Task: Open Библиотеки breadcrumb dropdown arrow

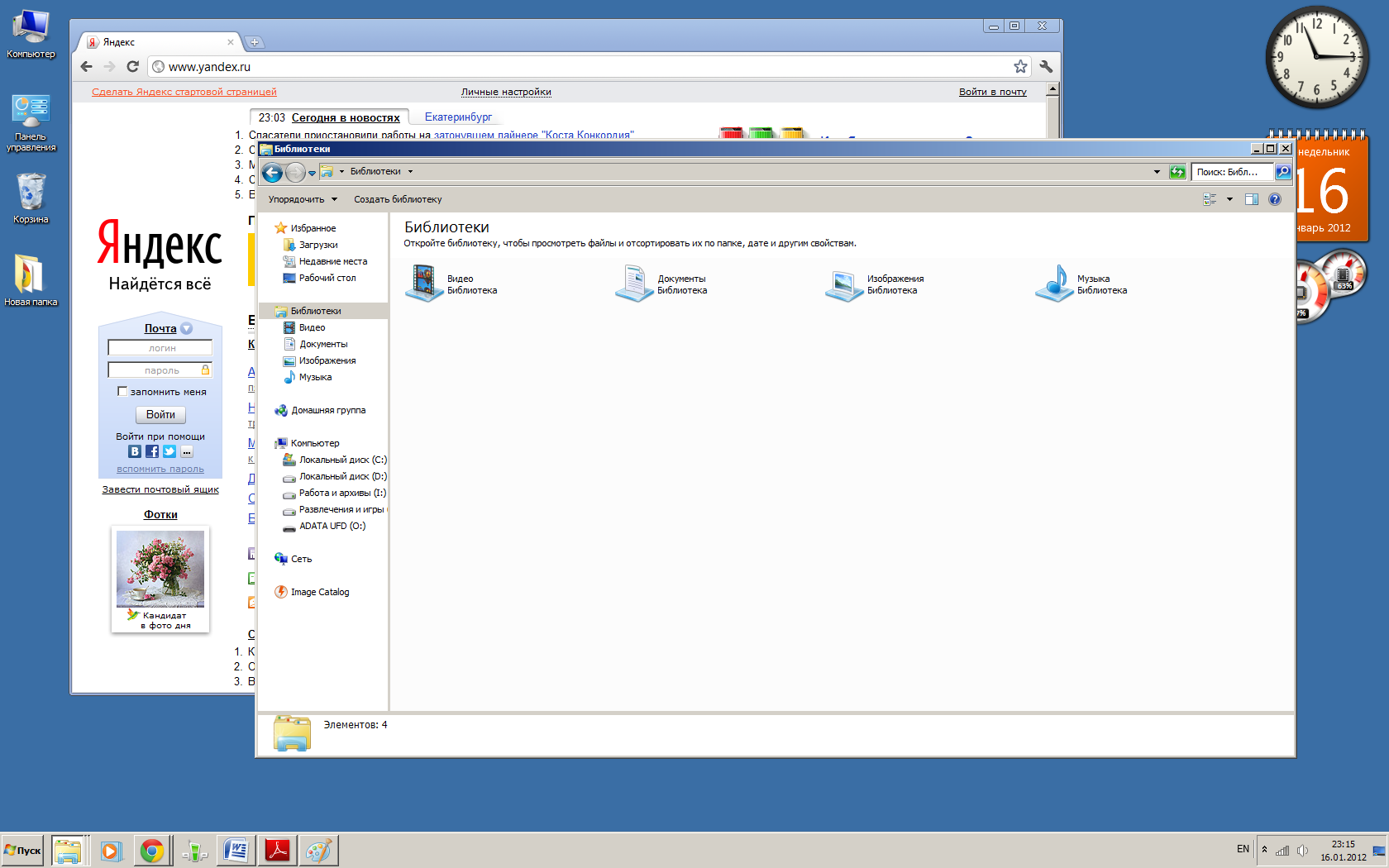Action: point(410,172)
